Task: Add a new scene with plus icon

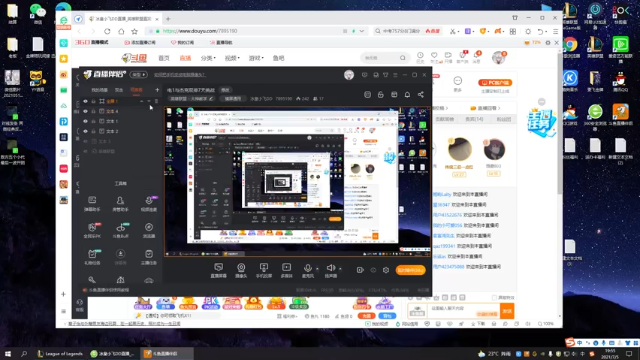Action: click(x=157, y=90)
